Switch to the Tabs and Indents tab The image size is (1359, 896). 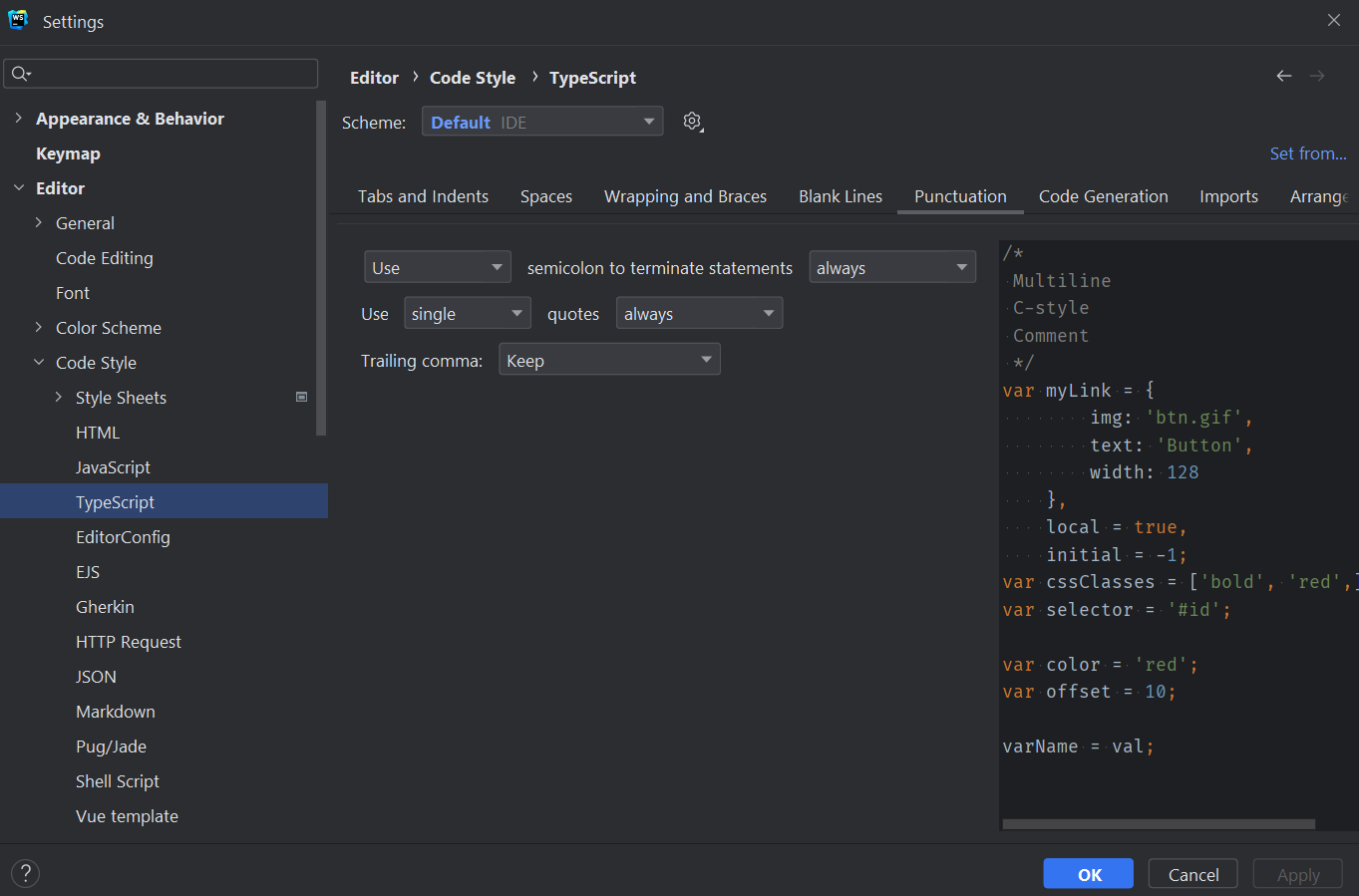423,196
